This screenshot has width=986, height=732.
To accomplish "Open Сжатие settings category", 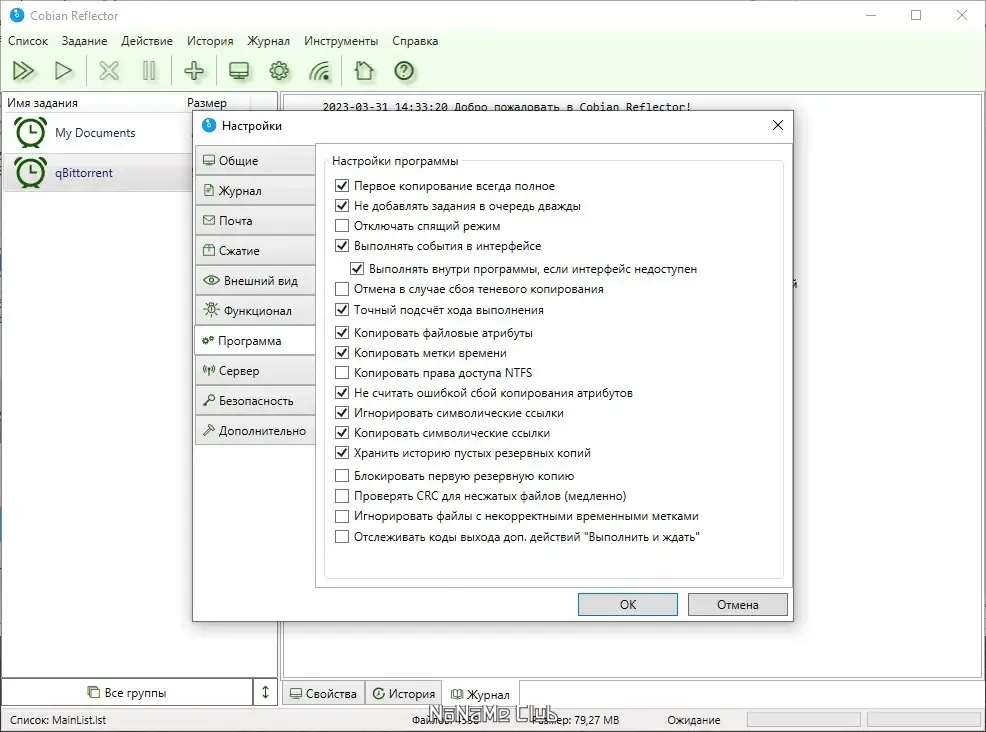I will click(x=255, y=250).
